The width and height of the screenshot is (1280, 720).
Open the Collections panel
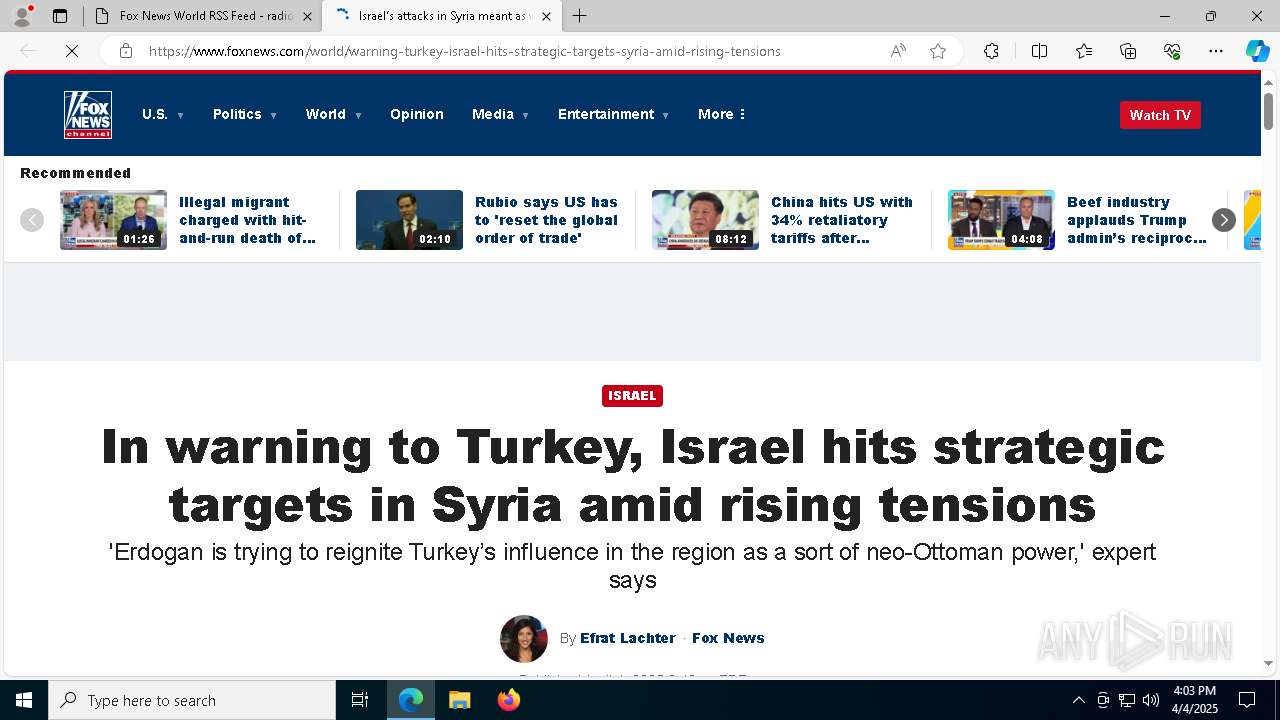[x=1128, y=51]
